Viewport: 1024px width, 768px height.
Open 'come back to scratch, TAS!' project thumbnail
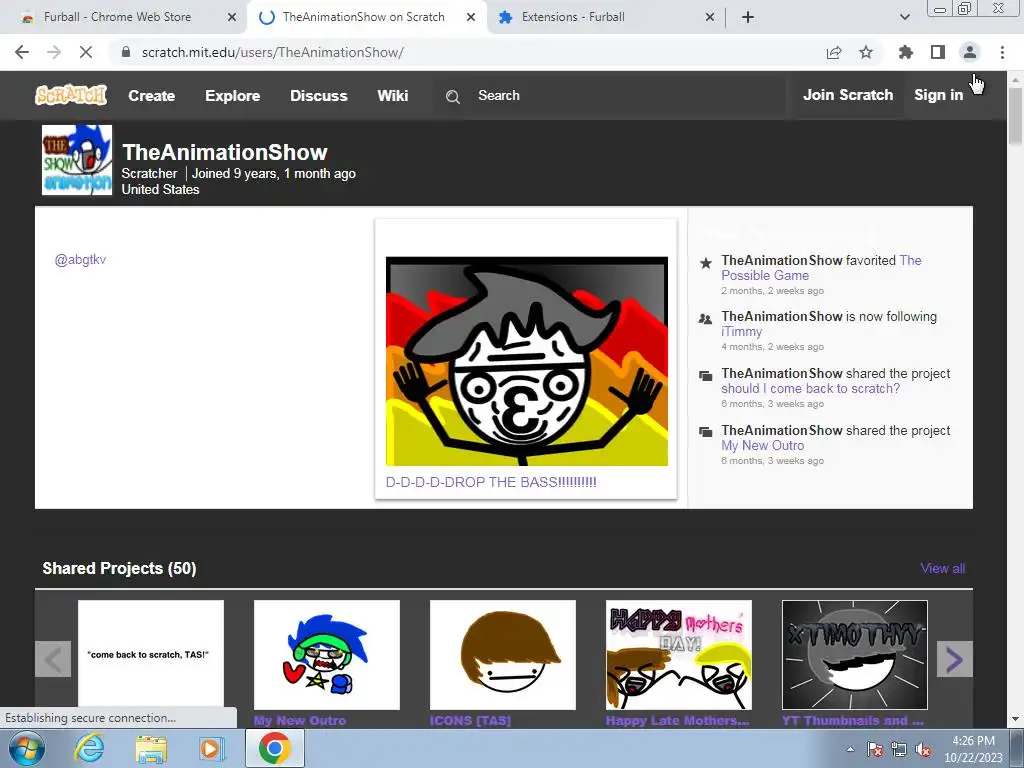[x=151, y=654]
